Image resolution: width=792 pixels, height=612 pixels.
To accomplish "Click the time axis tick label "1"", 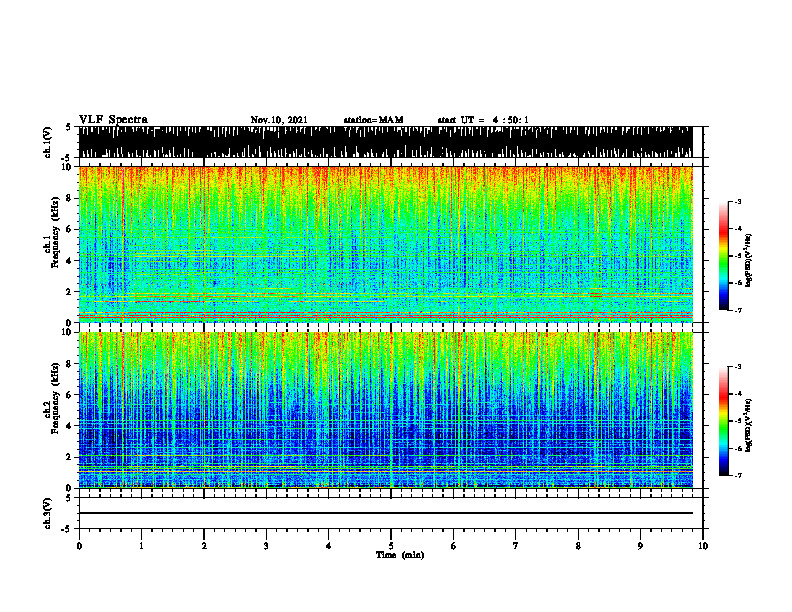I will point(141,546).
